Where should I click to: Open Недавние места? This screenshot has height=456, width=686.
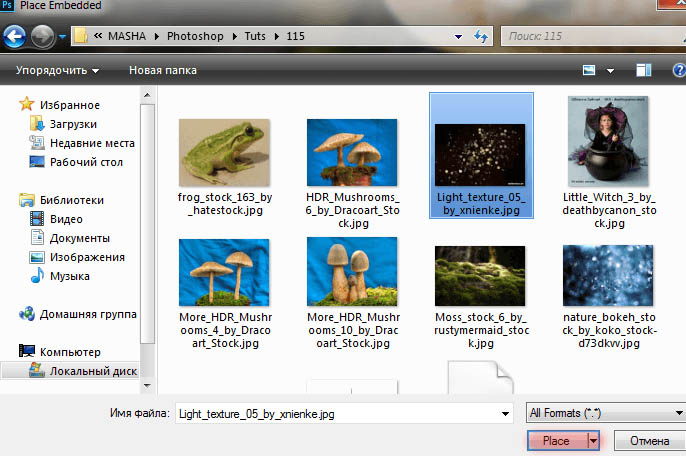pyautogui.click(x=92, y=143)
